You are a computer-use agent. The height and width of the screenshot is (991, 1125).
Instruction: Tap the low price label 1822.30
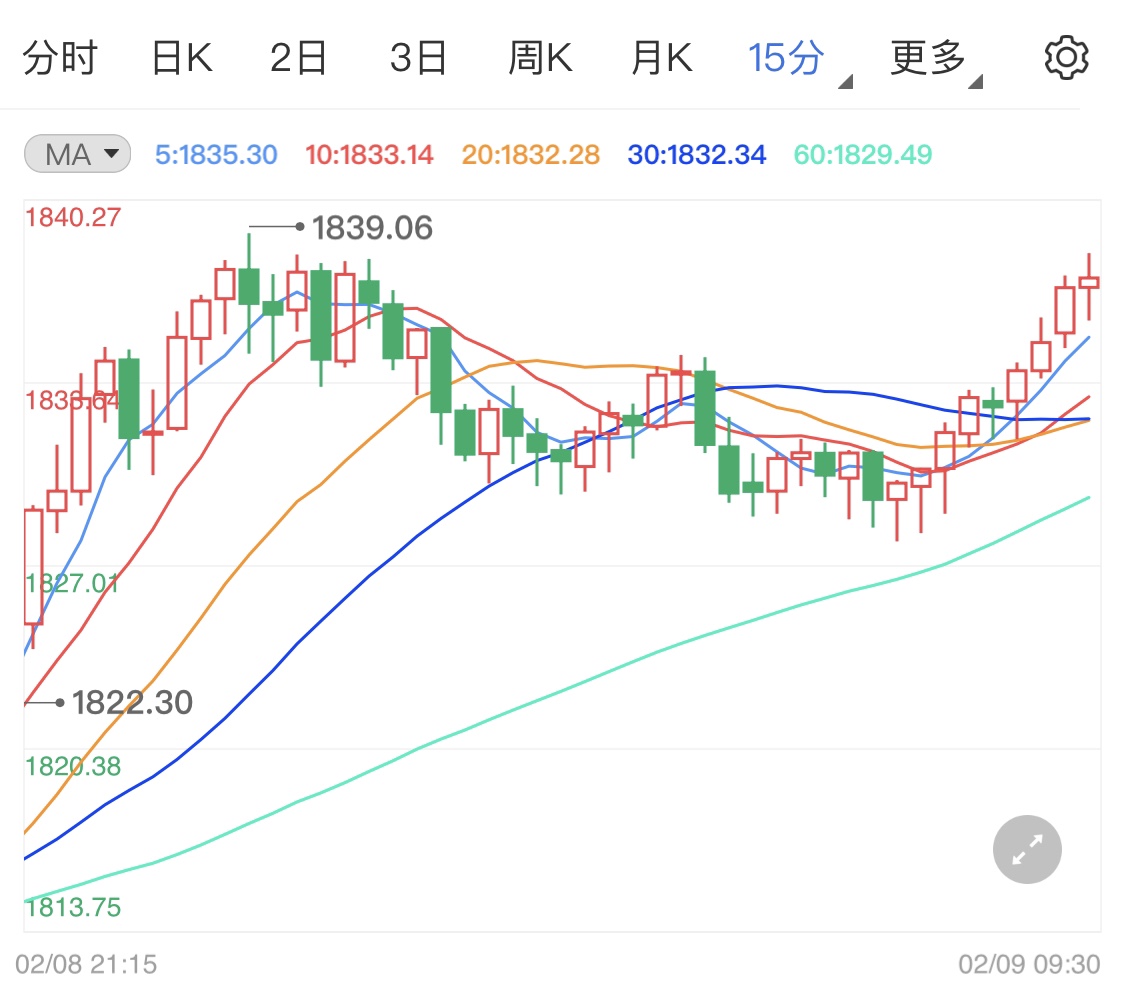132,703
